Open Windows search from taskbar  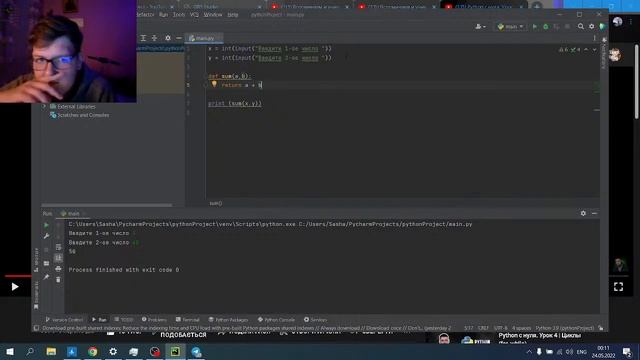click(30, 351)
